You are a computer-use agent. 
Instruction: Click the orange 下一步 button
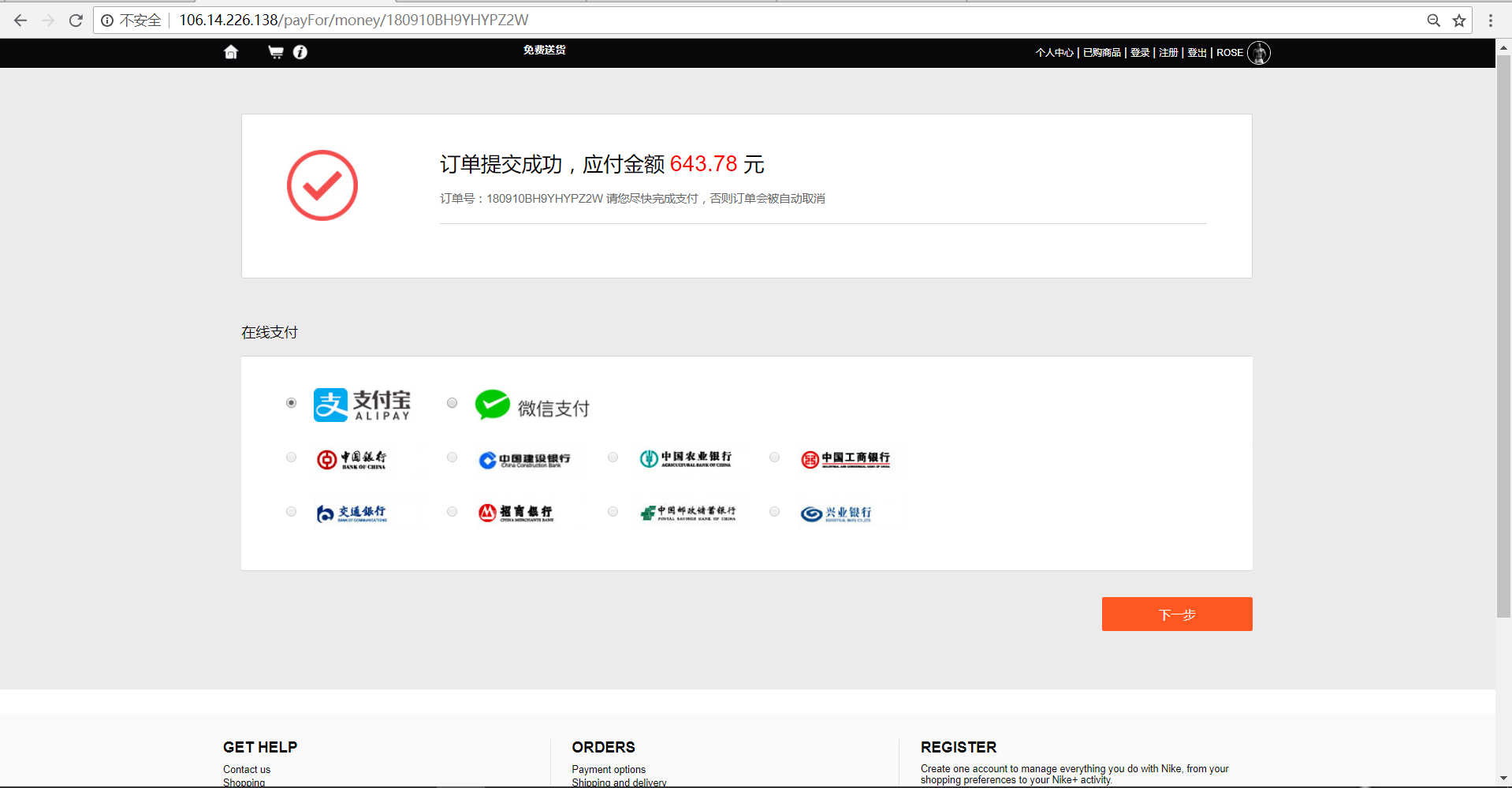pos(1177,614)
